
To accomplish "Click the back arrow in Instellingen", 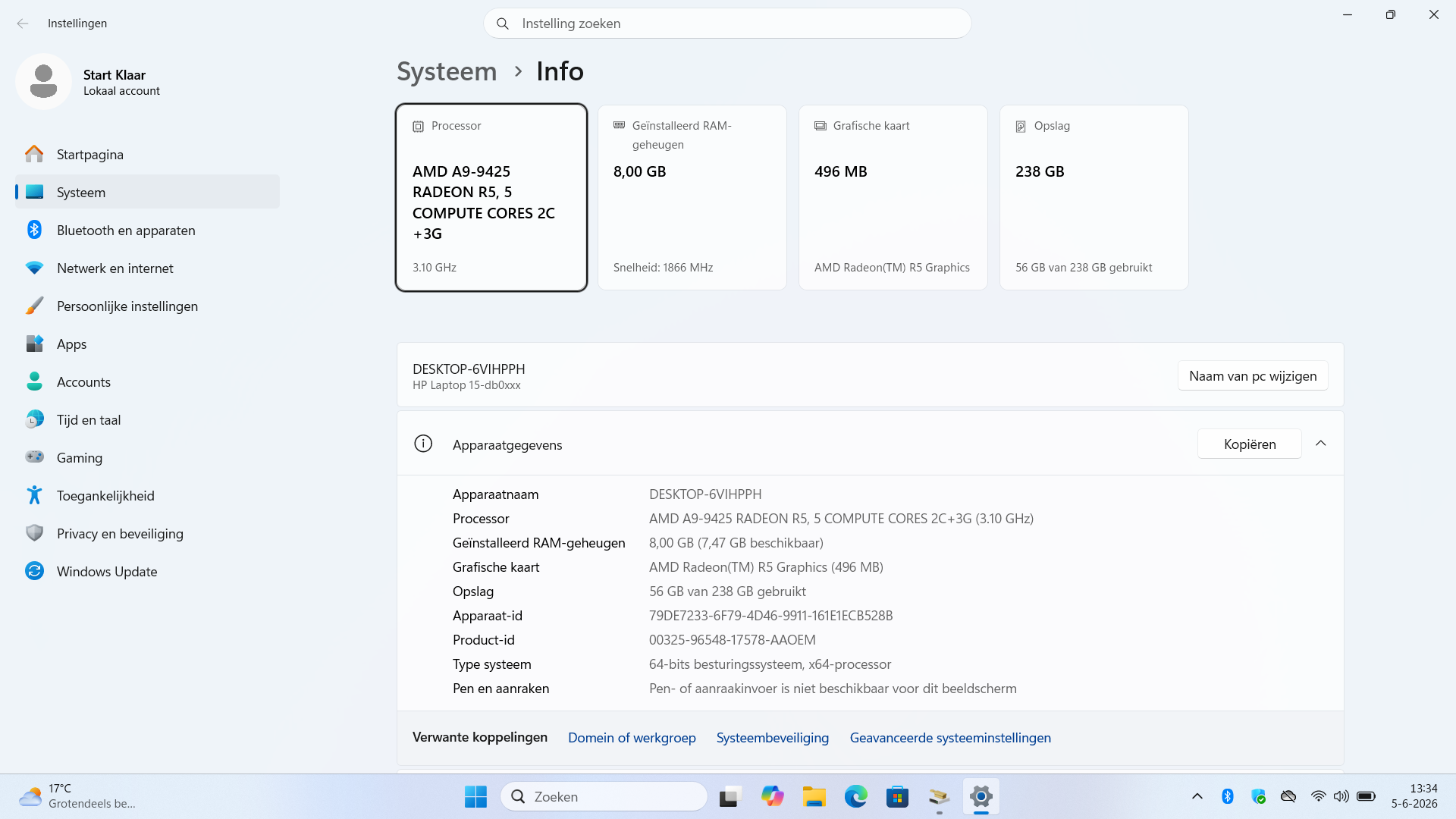I will (23, 24).
